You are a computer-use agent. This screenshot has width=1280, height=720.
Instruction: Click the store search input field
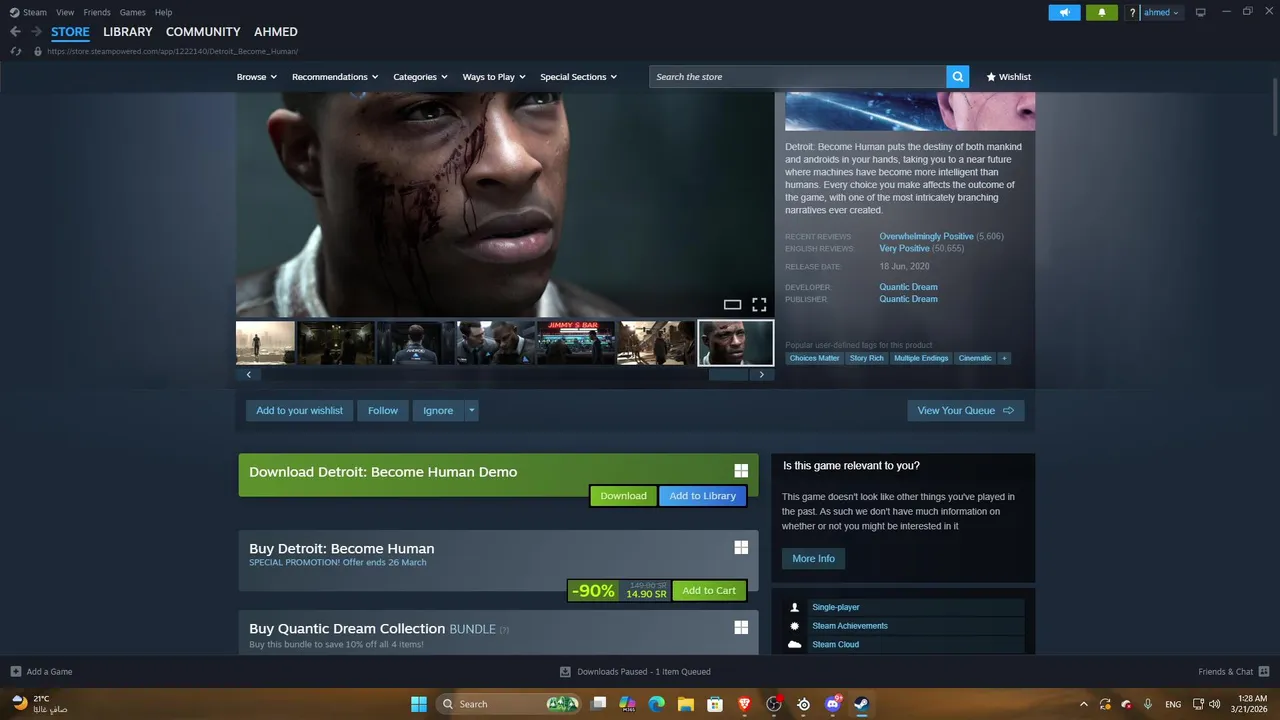(x=798, y=76)
